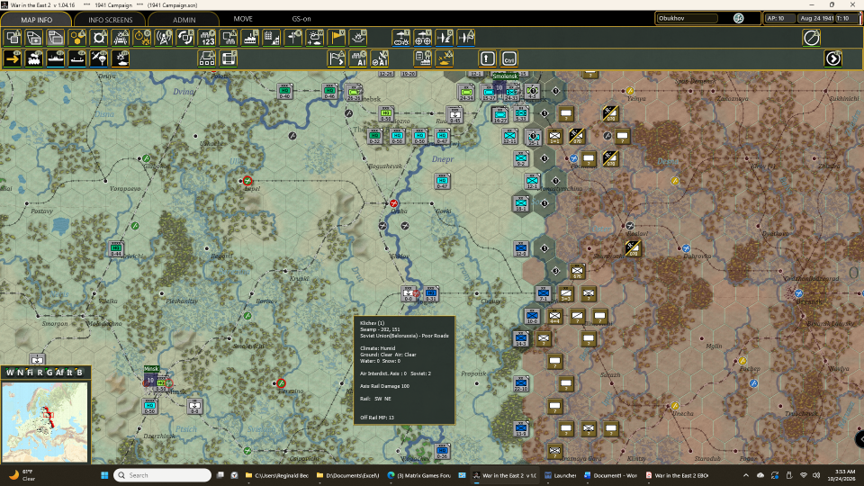Toggle the B filter above minimap
The image size is (864, 486).
click(79, 372)
